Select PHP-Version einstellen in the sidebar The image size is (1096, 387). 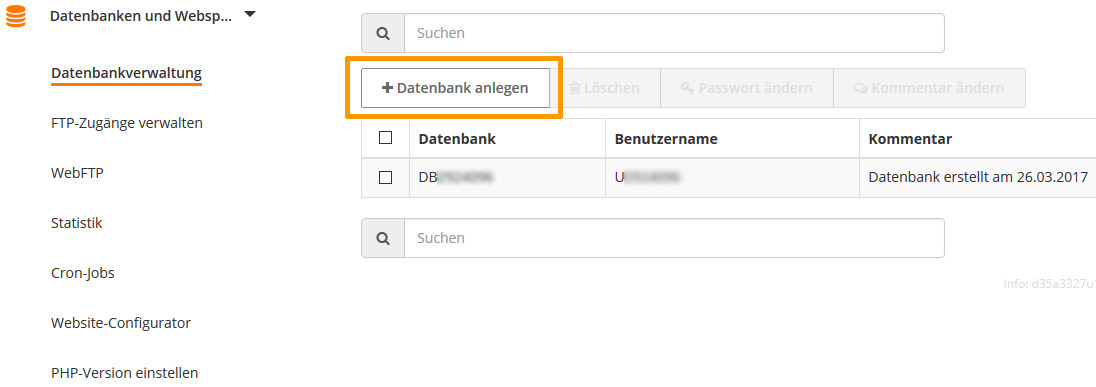[124, 373]
